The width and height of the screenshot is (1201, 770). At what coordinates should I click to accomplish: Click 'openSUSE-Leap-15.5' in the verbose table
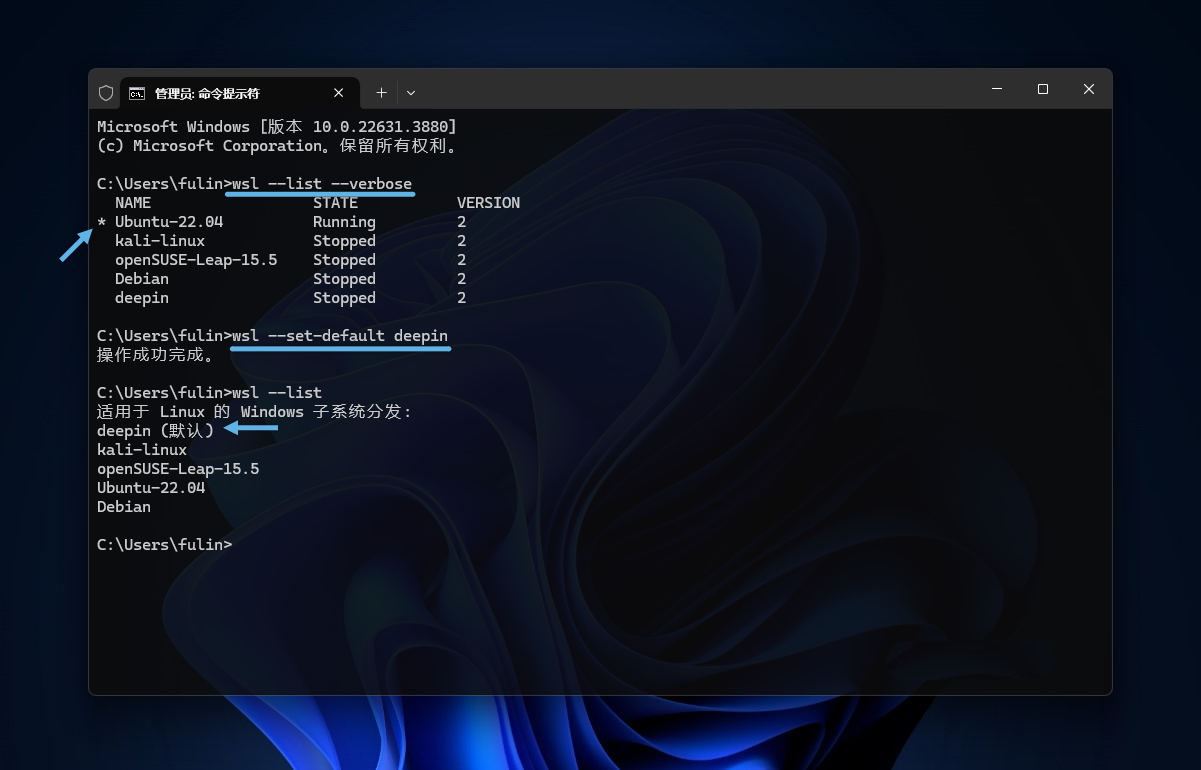[x=196, y=260]
